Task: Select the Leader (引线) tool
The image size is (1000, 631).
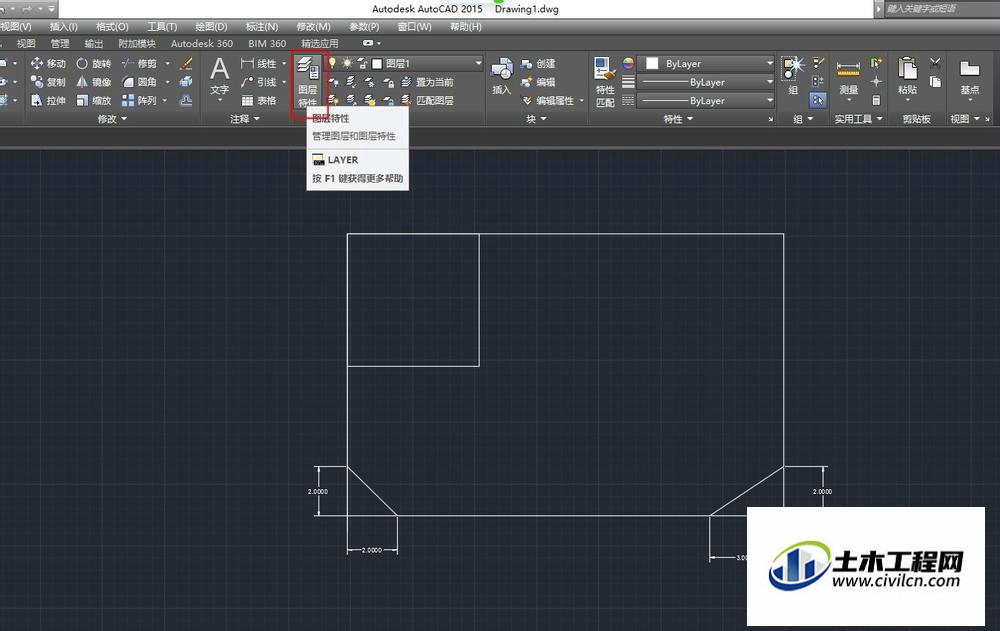Action: click(x=258, y=82)
